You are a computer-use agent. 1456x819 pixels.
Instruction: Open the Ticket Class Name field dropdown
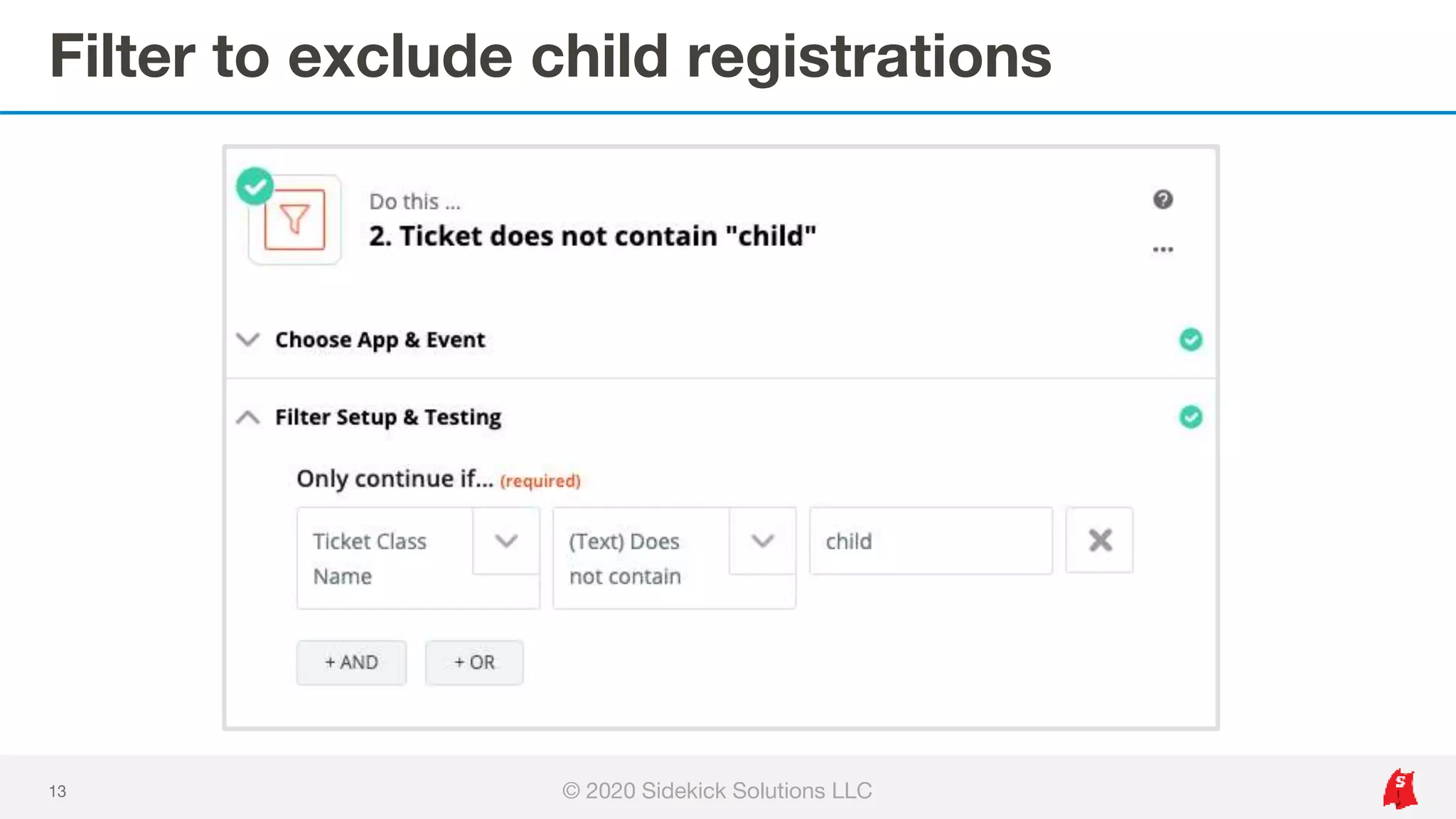click(506, 541)
